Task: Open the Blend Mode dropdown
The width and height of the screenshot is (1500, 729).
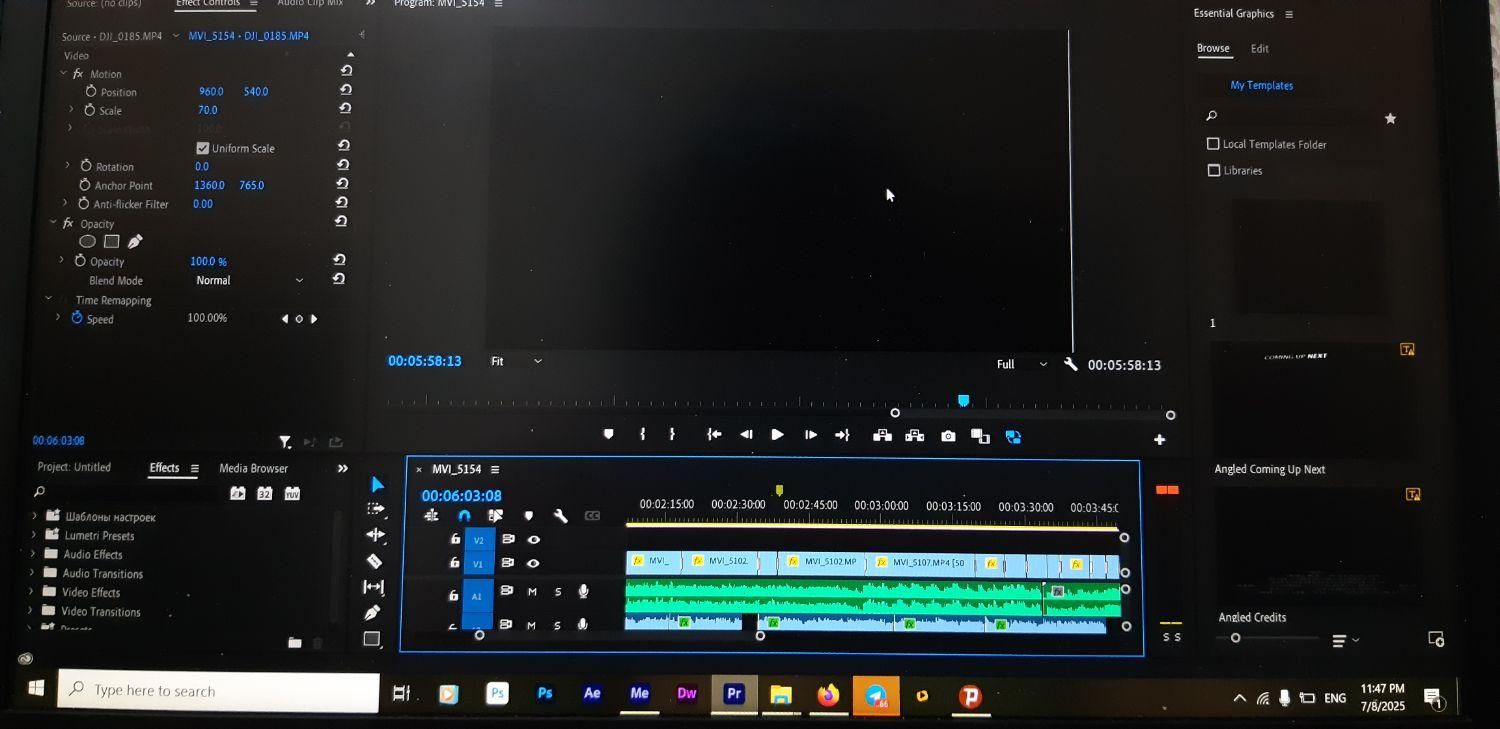Action: coord(248,280)
